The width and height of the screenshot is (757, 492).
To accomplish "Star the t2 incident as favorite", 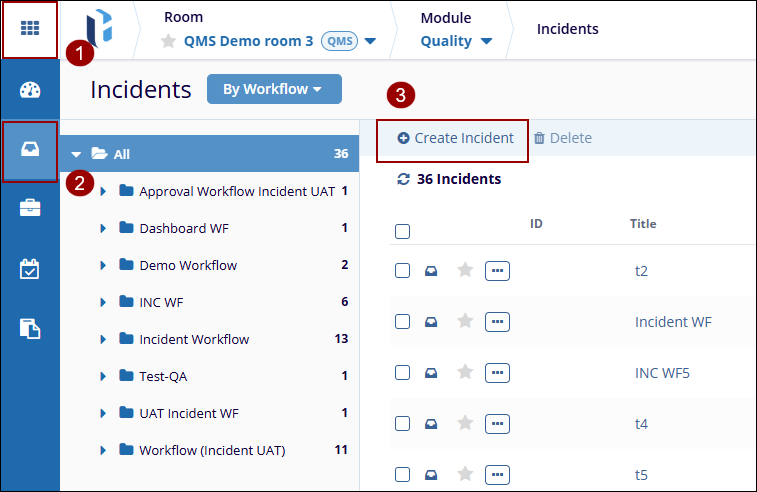I will 464,270.
